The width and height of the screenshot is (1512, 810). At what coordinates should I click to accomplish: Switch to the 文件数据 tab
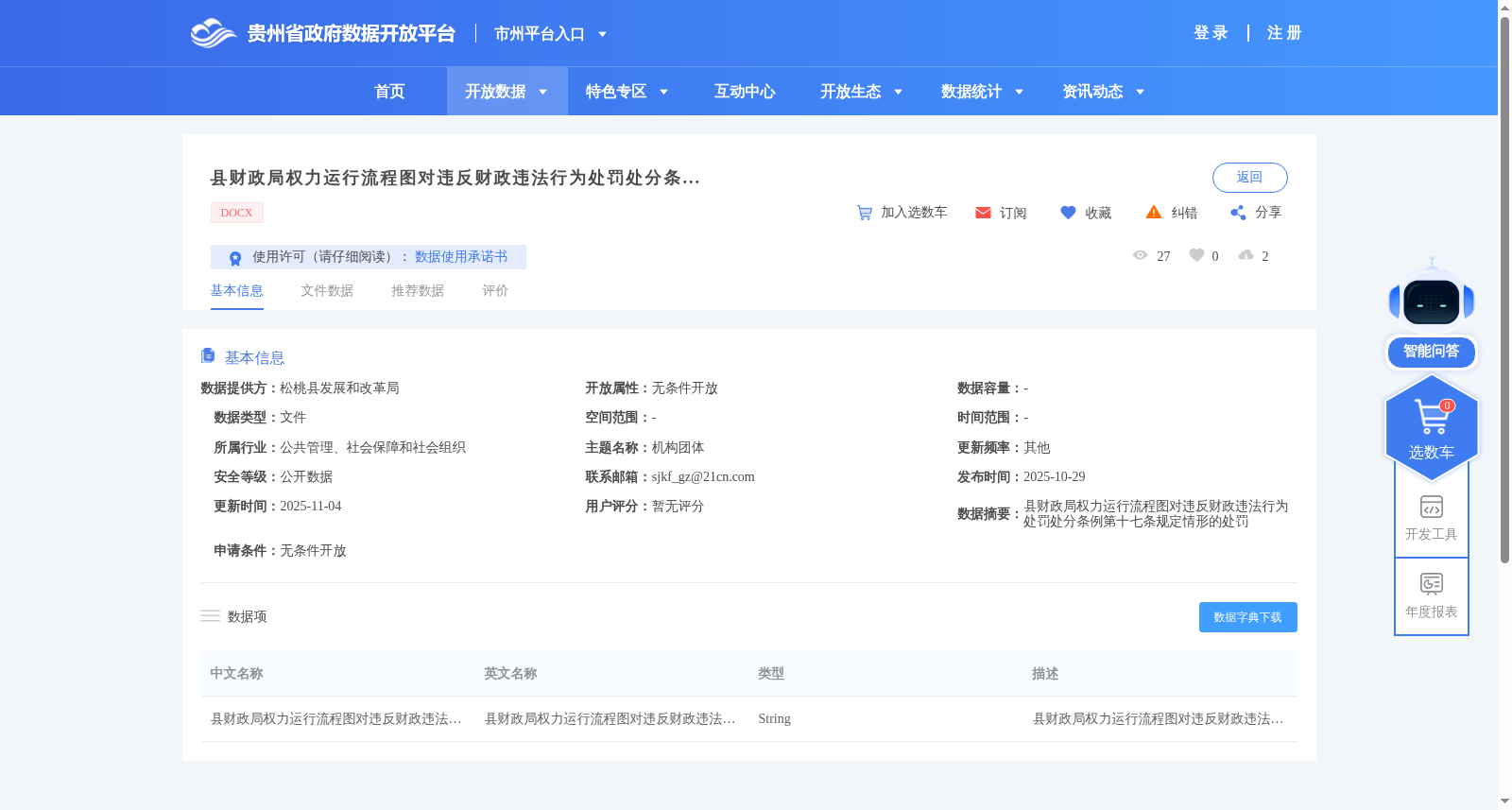[x=327, y=291]
